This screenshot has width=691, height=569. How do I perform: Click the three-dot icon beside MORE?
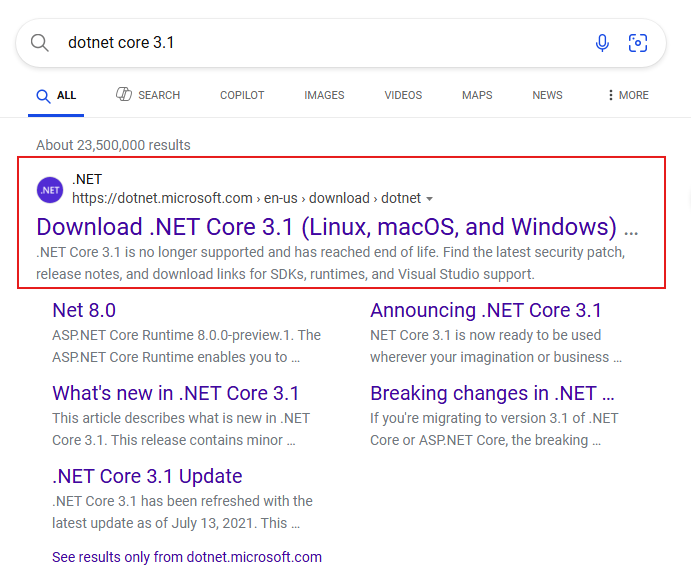610,95
